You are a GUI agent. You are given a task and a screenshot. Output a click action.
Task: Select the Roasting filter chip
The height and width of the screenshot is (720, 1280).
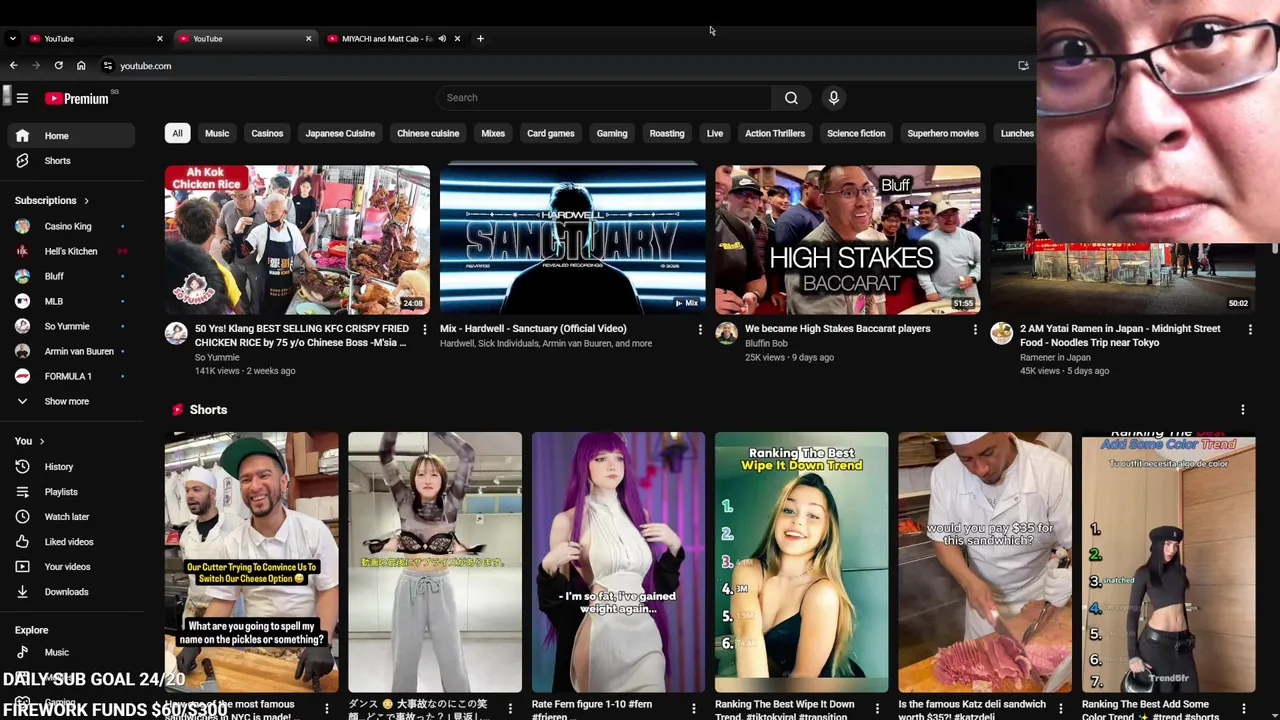click(667, 134)
